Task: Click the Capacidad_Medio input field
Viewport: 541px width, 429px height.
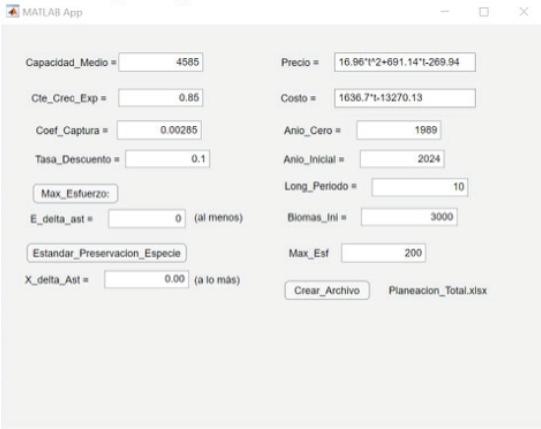Action: click(x=161, y=62)
